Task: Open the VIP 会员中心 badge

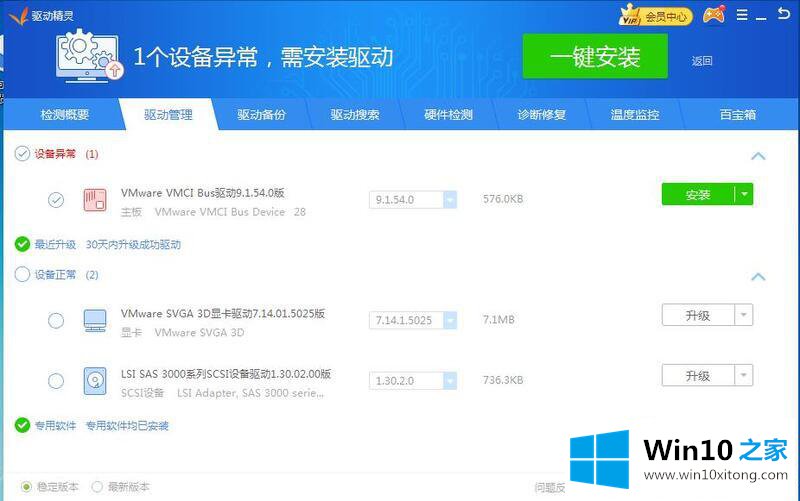Action: (655, 15)
